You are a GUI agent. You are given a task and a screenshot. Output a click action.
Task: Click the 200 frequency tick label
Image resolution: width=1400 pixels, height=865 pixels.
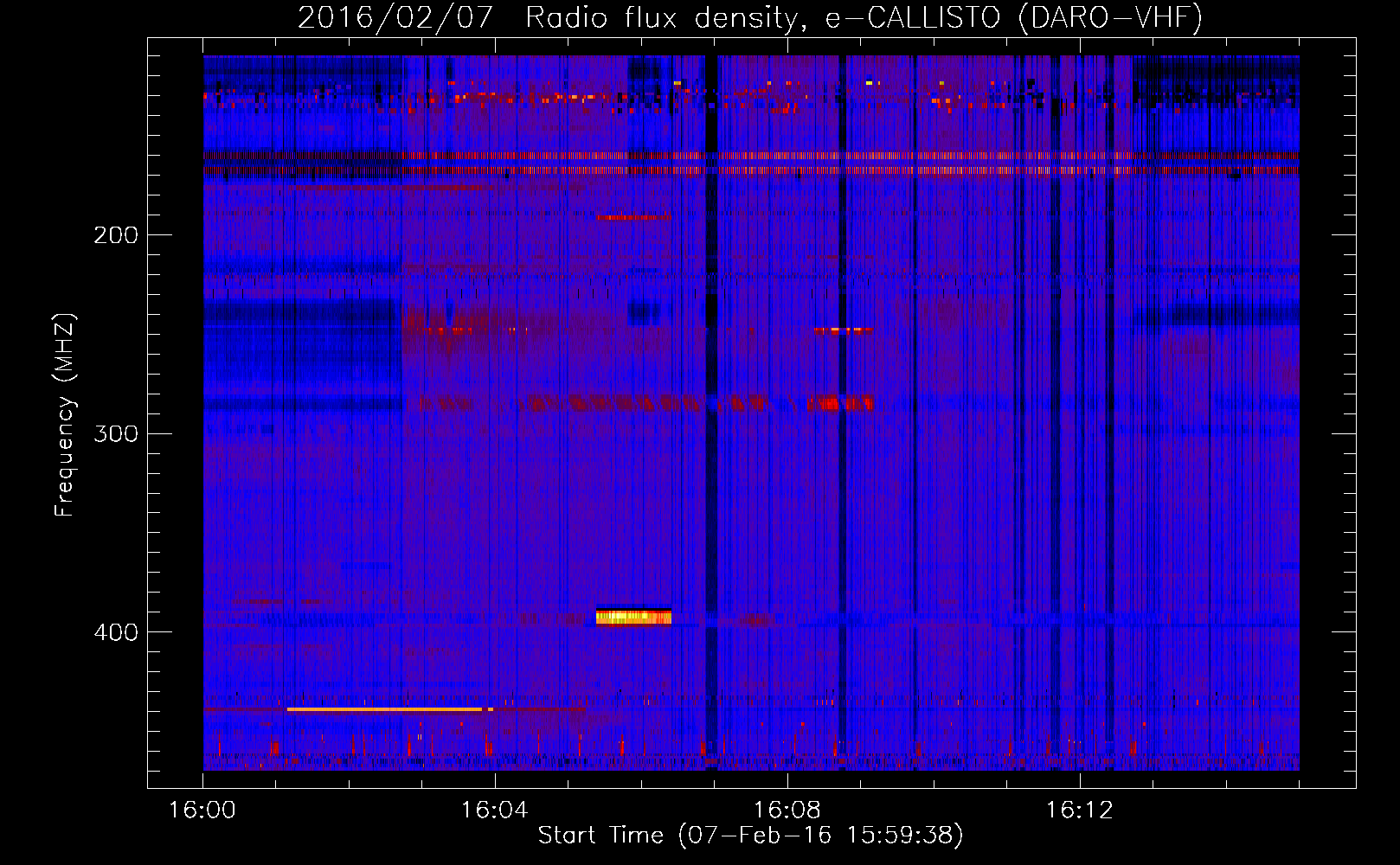click(x=116, y=235)
